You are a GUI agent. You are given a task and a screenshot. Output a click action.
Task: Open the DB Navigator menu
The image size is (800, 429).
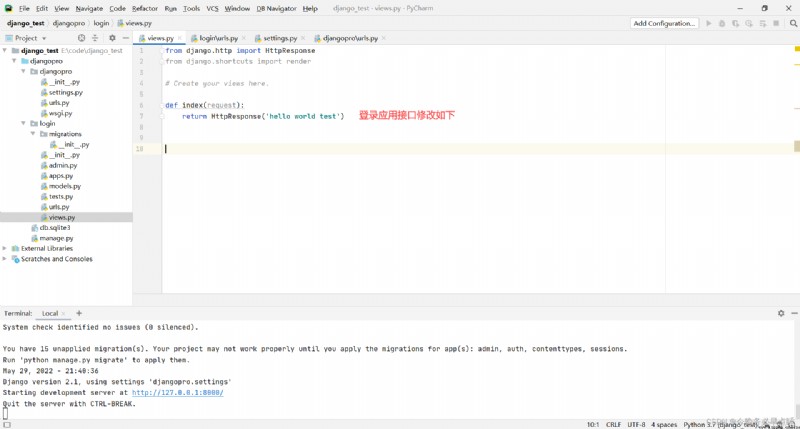pos(276,9)
